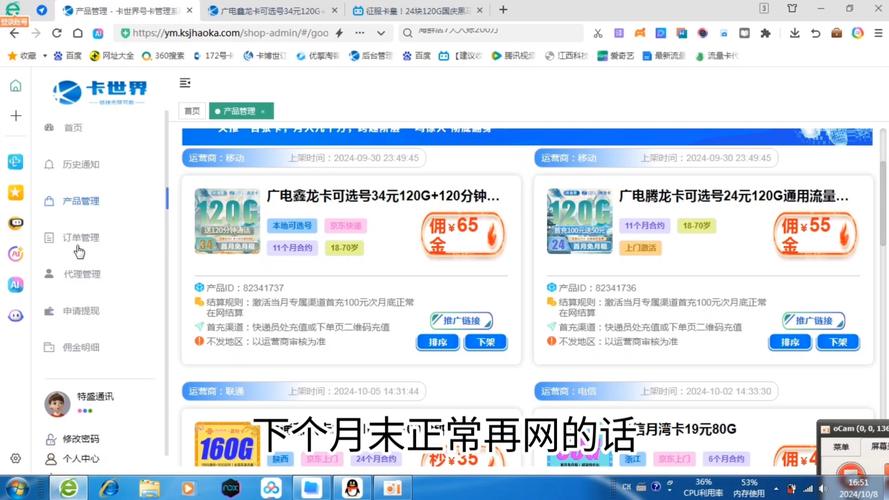889x500 pixels.
Task: Open the browser extensions puzzle icon
Action: [x=765, y=33]
